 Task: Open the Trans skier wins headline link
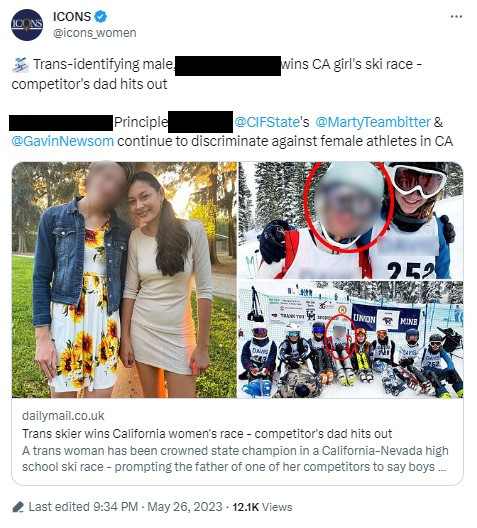(207, 434)
